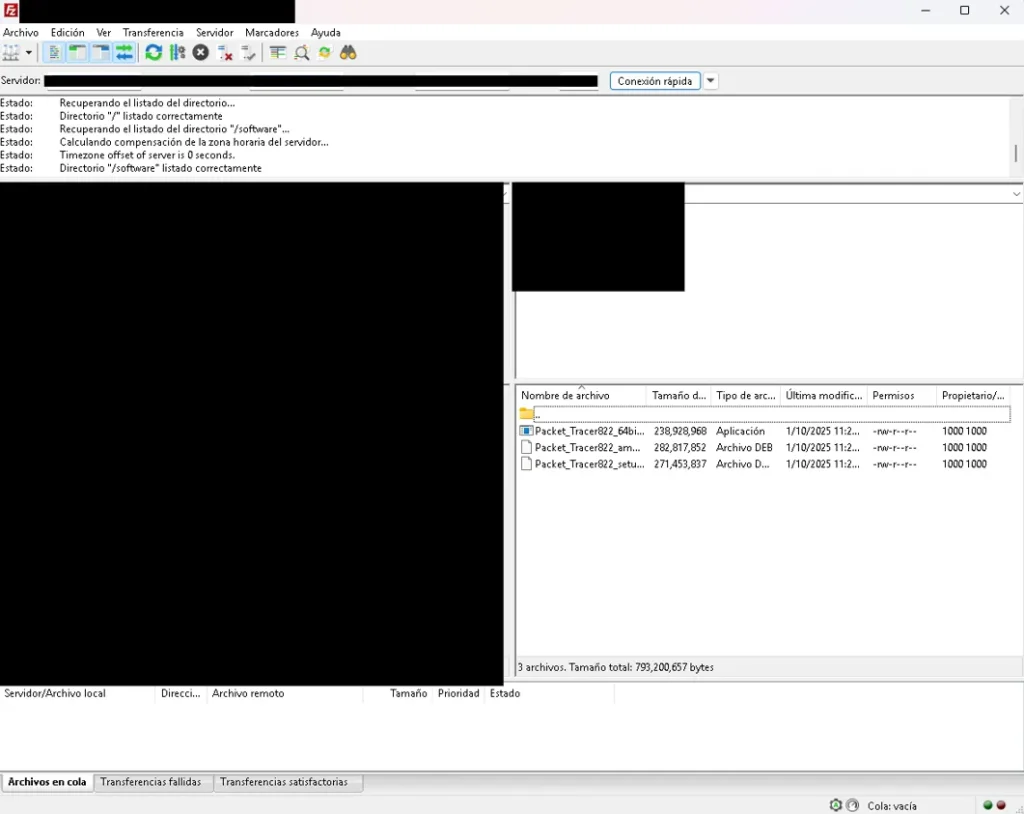1024x814 pixels.
Task: Toggle the transfer queue view
Action: tap(125, 53)
